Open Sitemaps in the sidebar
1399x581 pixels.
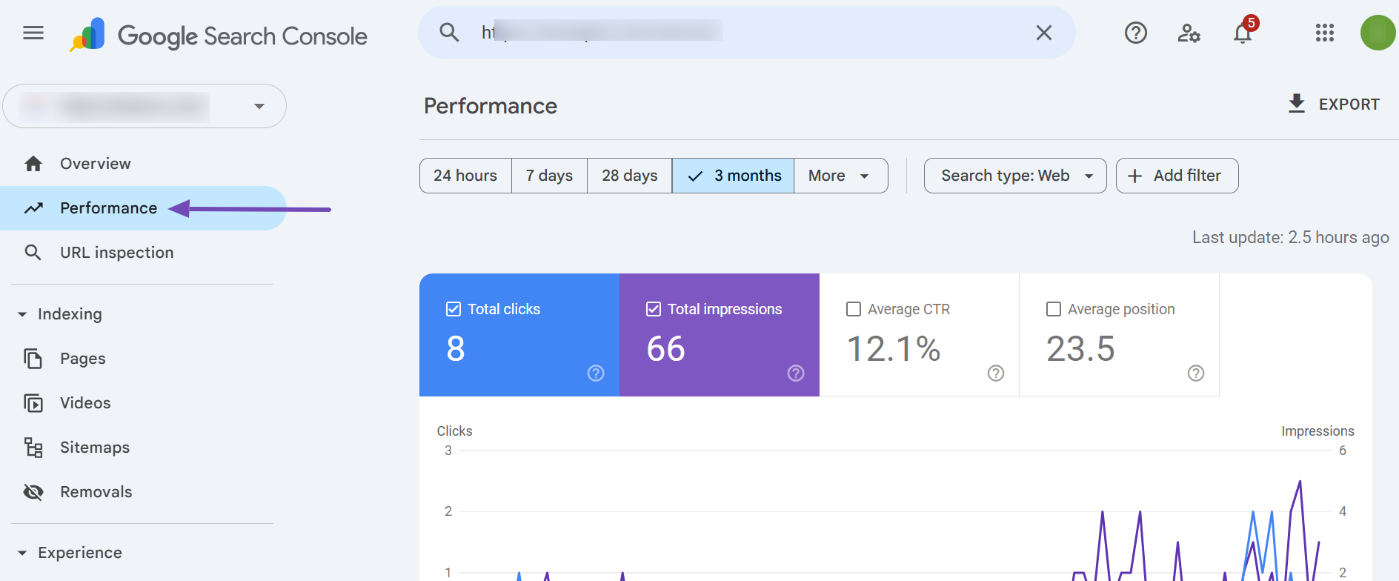click(94, 448)
